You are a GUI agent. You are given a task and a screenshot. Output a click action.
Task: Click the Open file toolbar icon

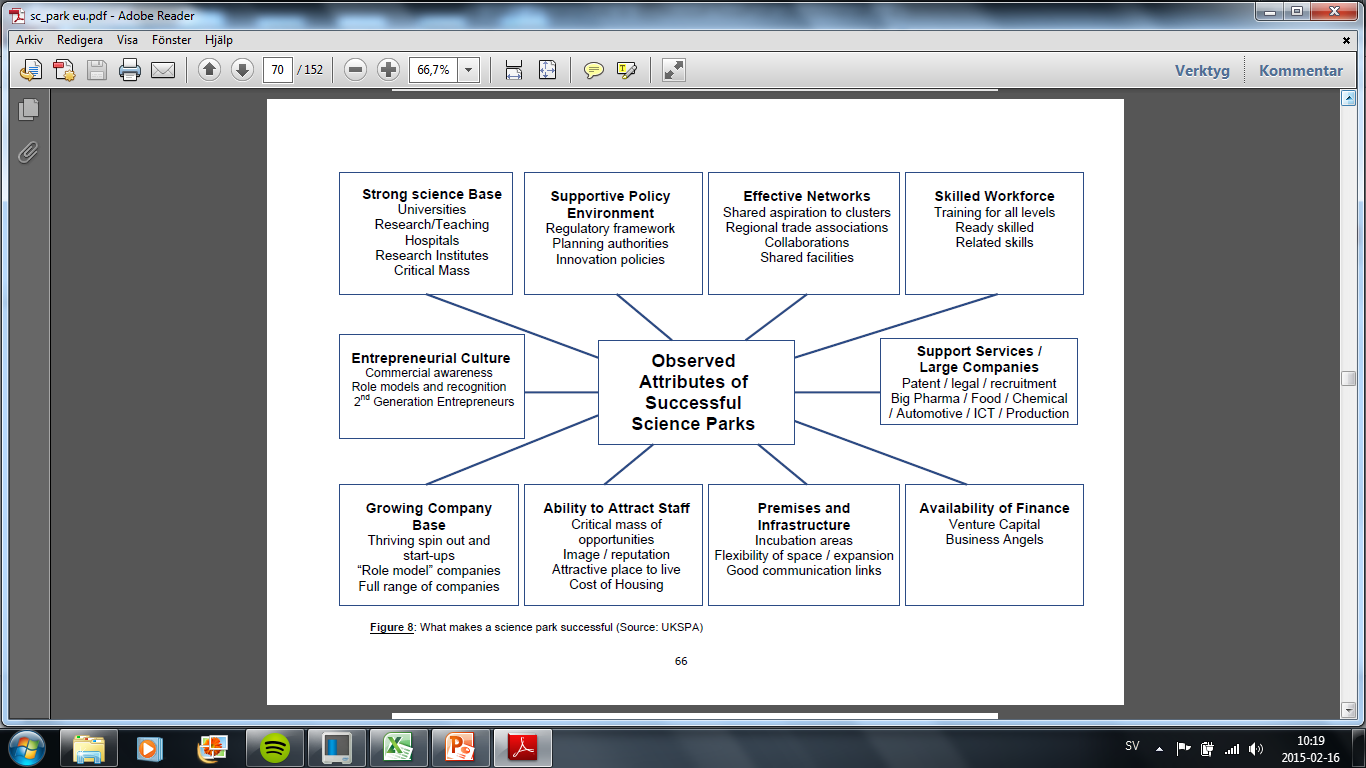(32, 70)
